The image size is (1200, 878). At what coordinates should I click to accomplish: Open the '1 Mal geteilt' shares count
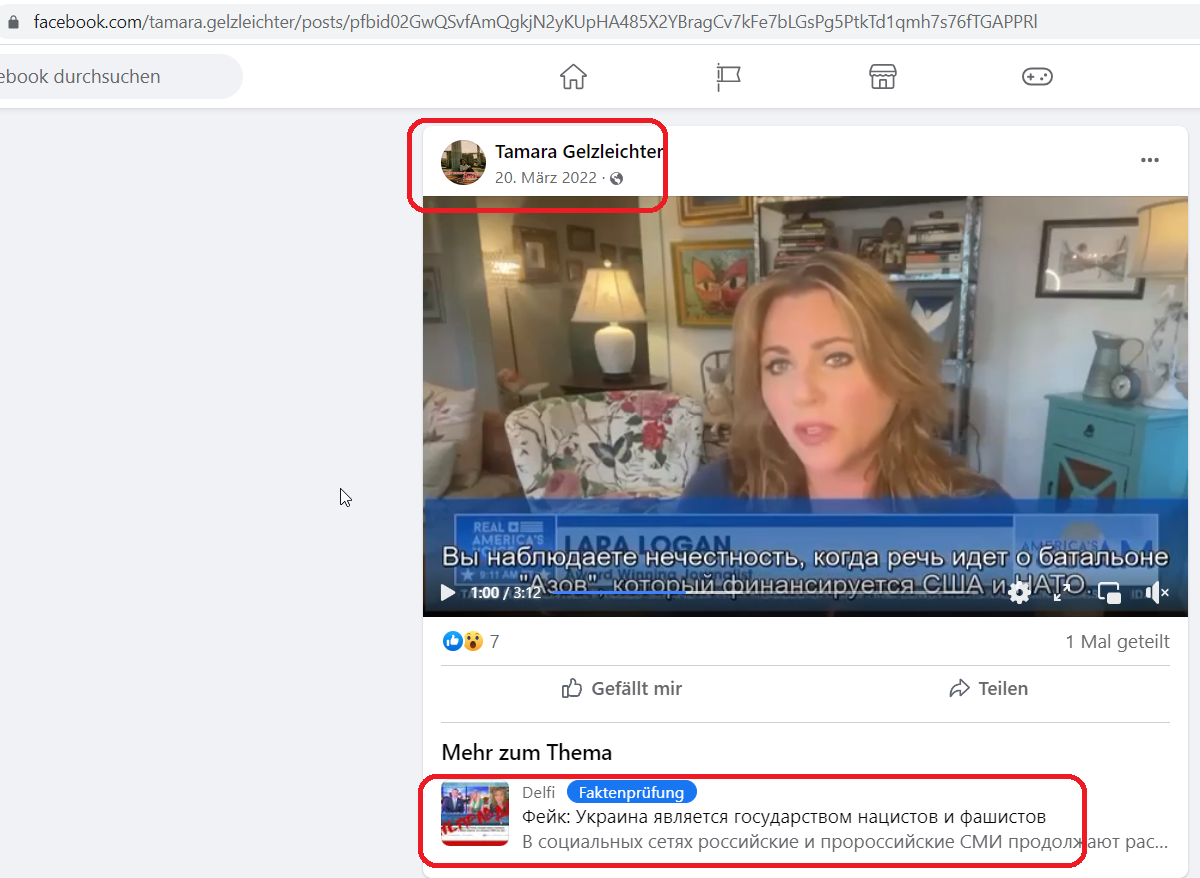pyautogui.click(x=1117, y=642)
